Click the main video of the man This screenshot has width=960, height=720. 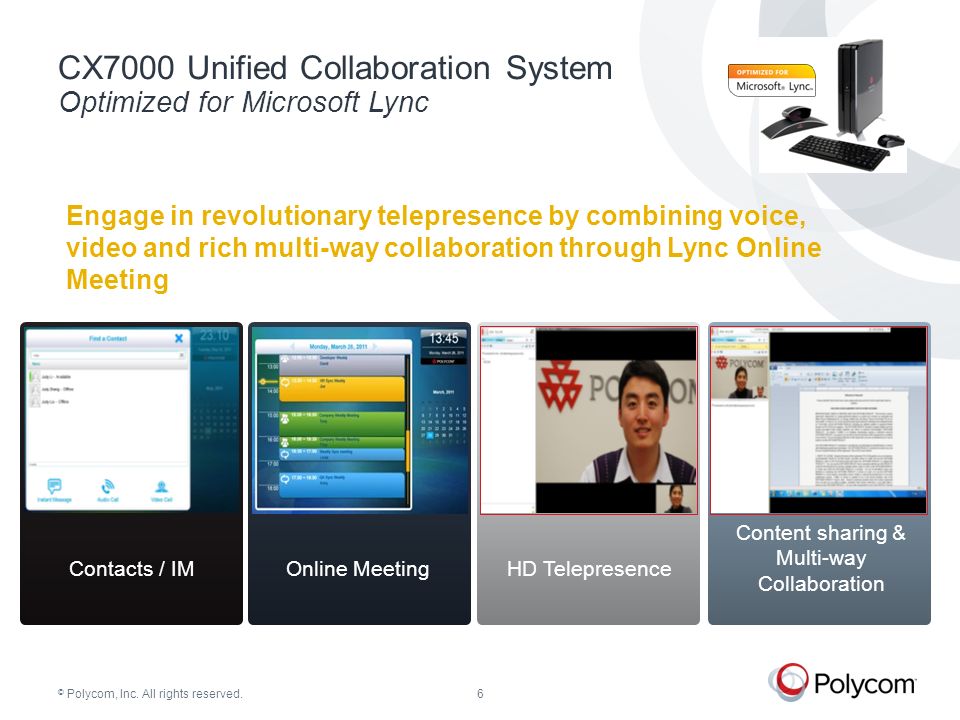(x=616, y=421)
